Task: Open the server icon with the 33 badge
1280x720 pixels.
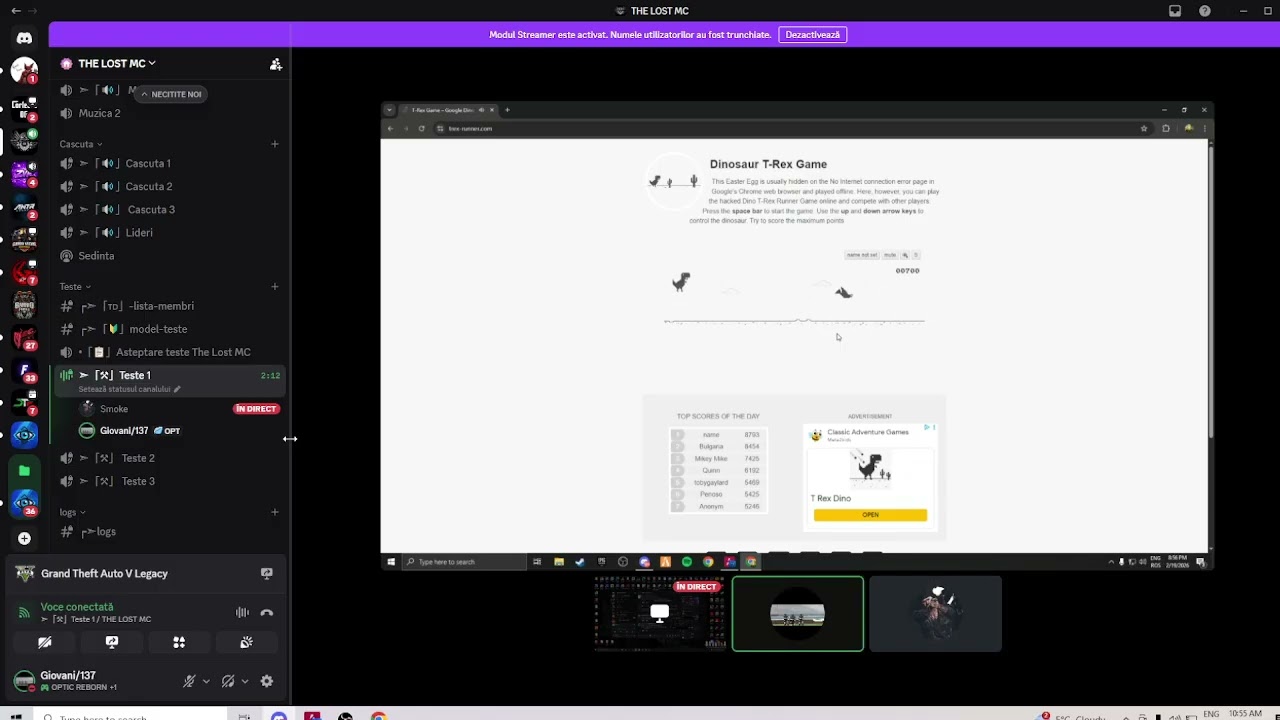Action: tap(24, 371)
